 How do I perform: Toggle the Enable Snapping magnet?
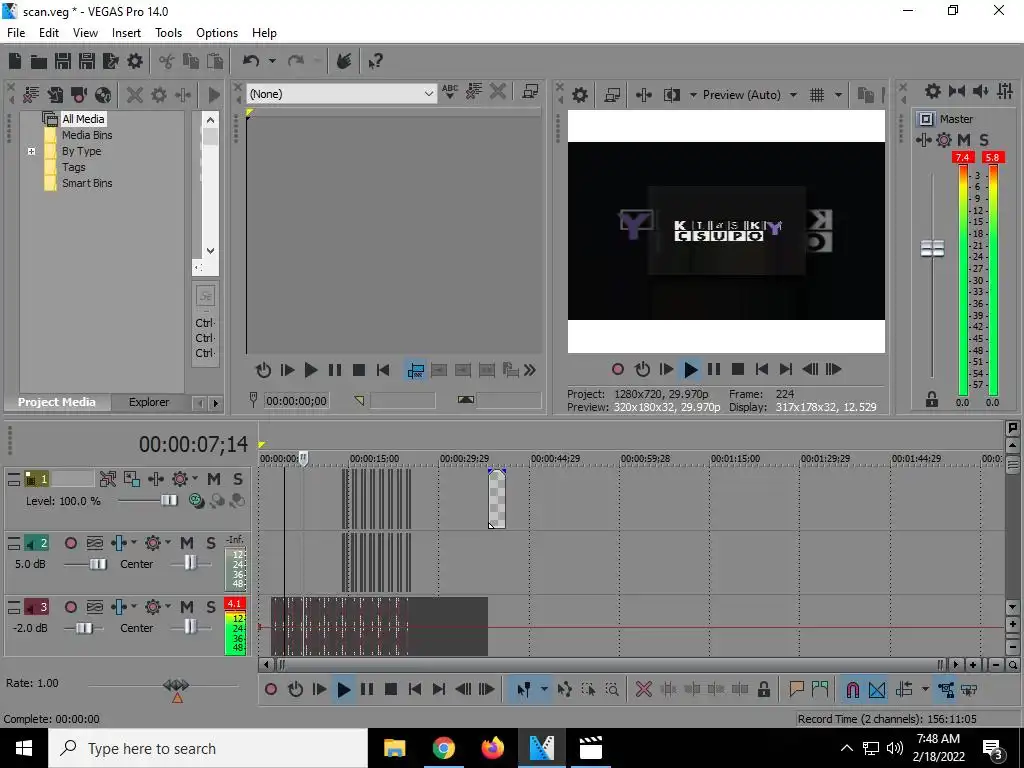[x=852, y=689]
